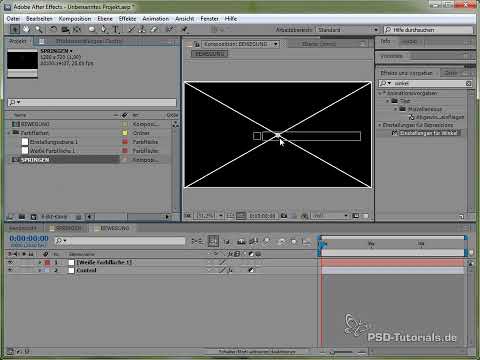This screenshot has height=360, width=480.
Task: Click the trash icon in Project panel
Action: [x=78, y=217]
